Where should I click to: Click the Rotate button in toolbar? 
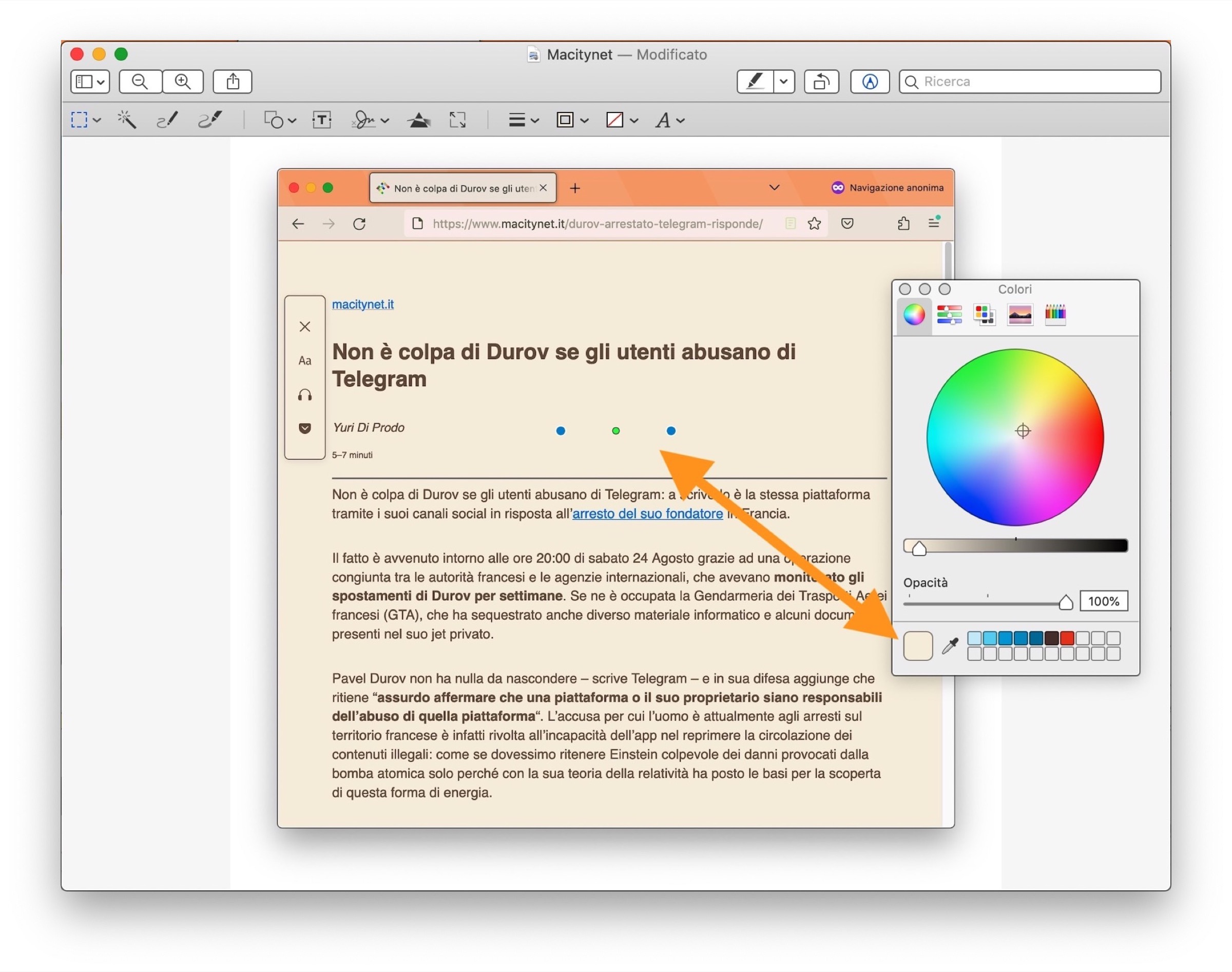(x=821, y=81)
